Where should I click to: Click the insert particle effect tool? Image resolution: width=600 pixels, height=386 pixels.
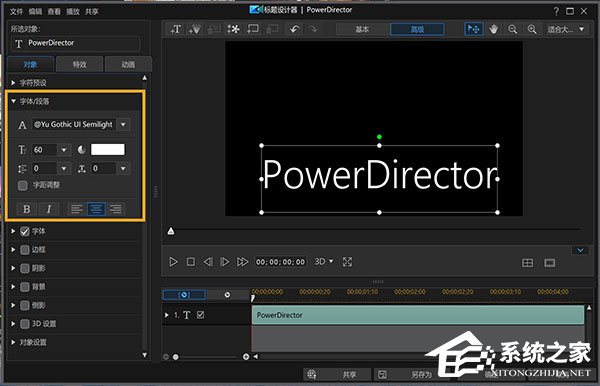coord(194,29)
